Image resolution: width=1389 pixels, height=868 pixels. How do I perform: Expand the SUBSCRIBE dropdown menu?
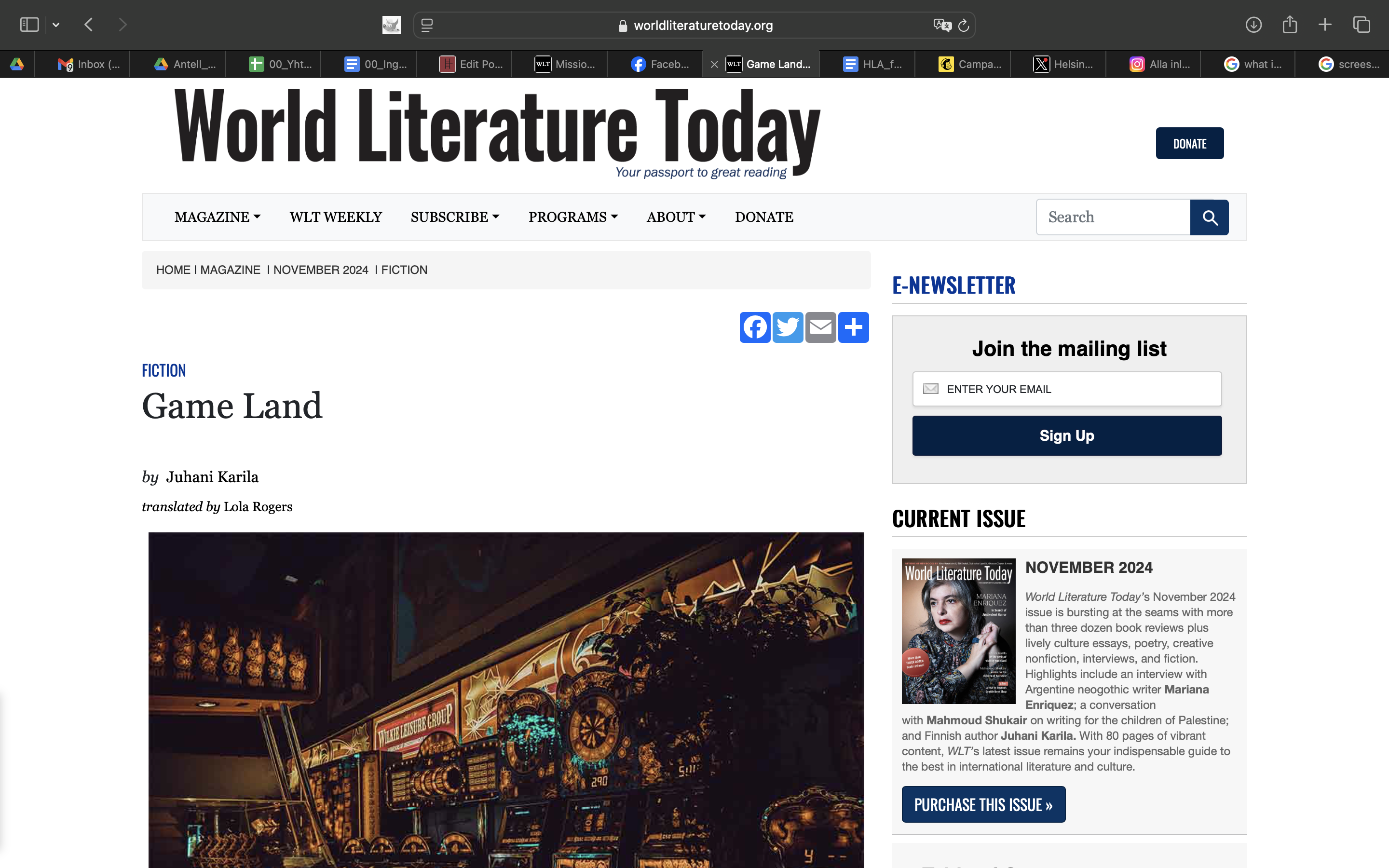pyautogui.click(x=455, y=217)
